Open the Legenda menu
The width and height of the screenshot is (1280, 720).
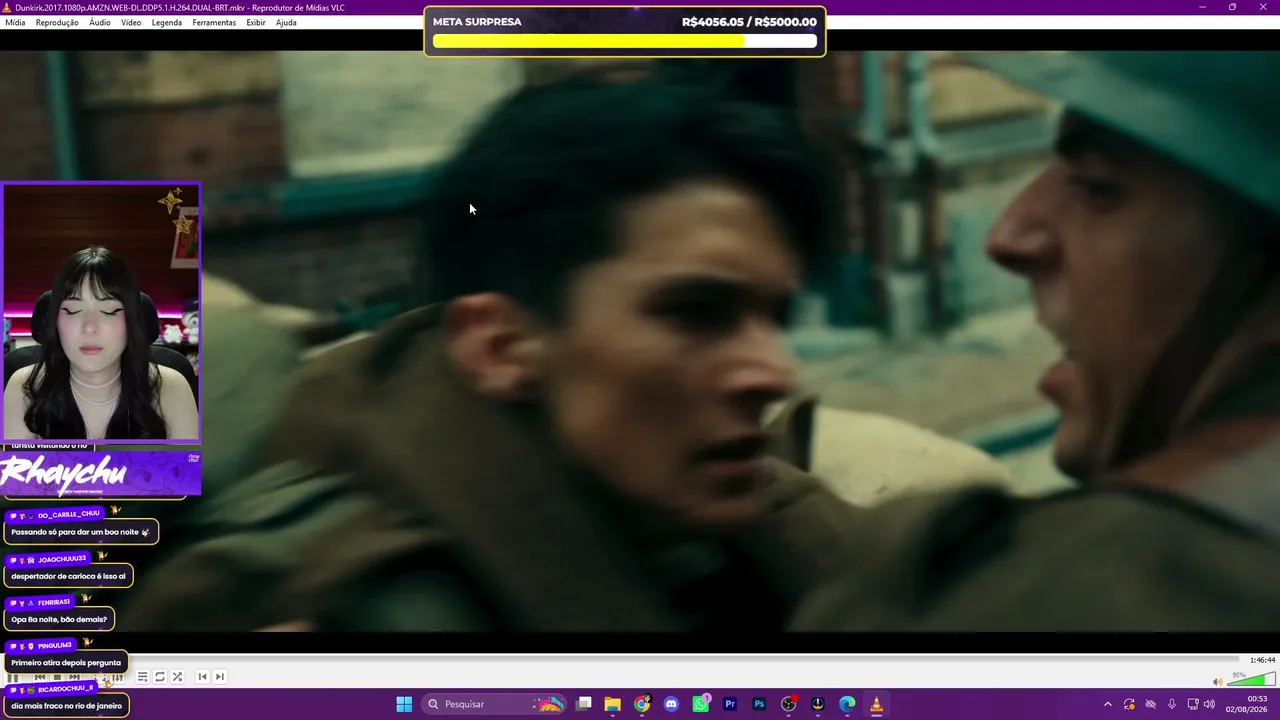click(x=167, y=22)
